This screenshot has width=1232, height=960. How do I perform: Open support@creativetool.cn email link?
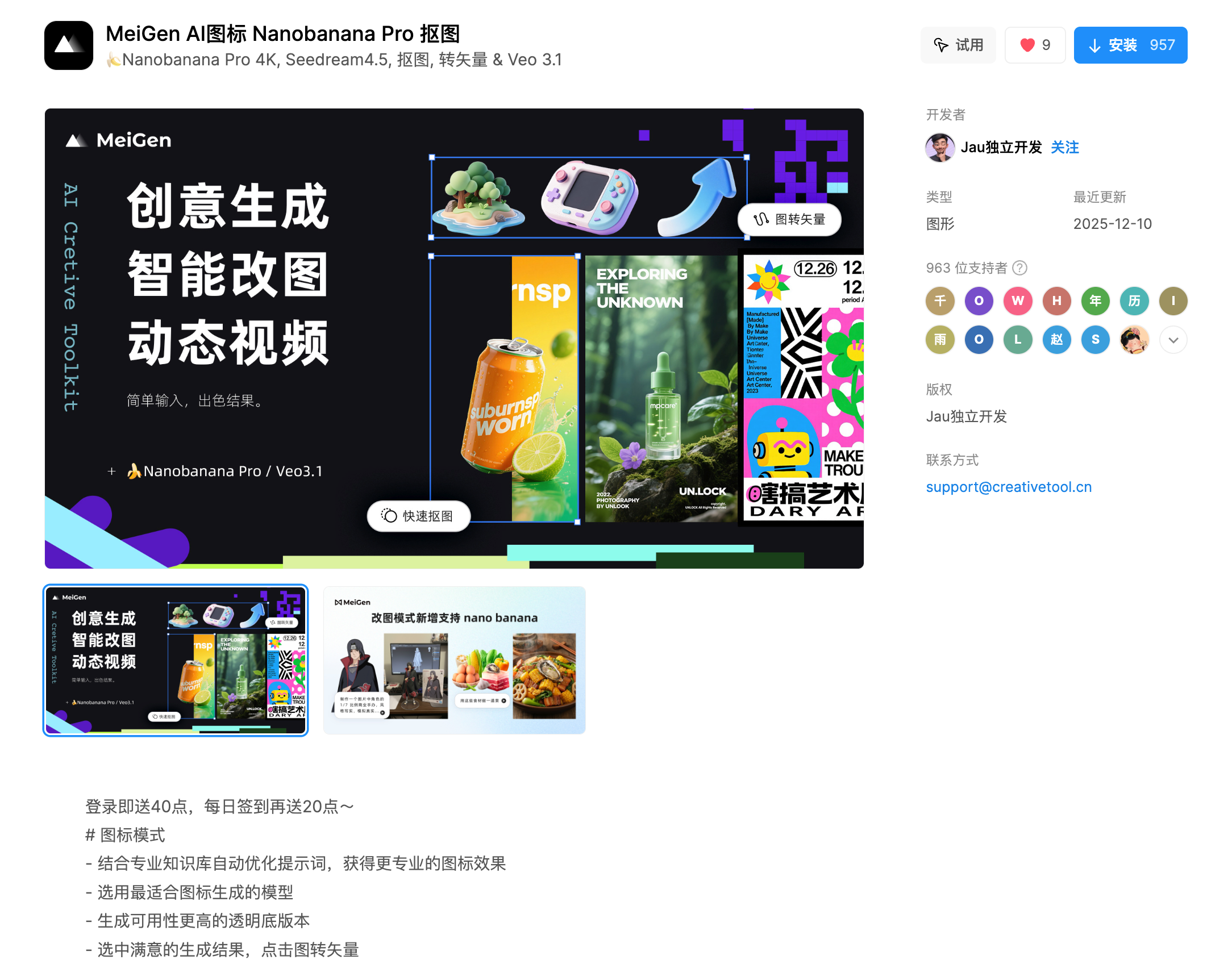[1009, 487]
